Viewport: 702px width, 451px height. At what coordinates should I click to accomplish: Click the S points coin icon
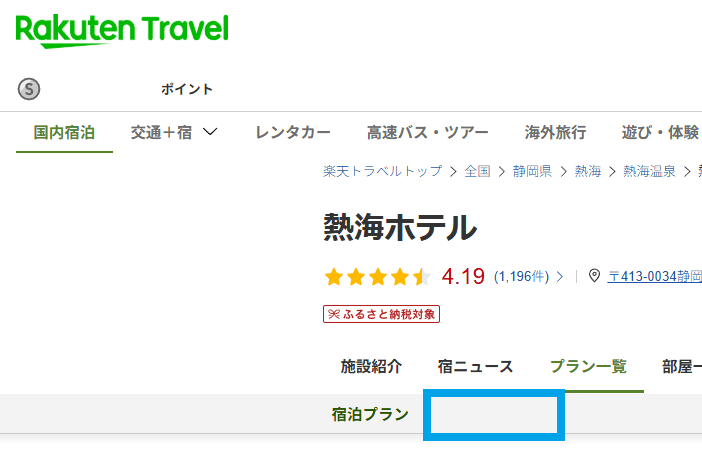[29, 89]
